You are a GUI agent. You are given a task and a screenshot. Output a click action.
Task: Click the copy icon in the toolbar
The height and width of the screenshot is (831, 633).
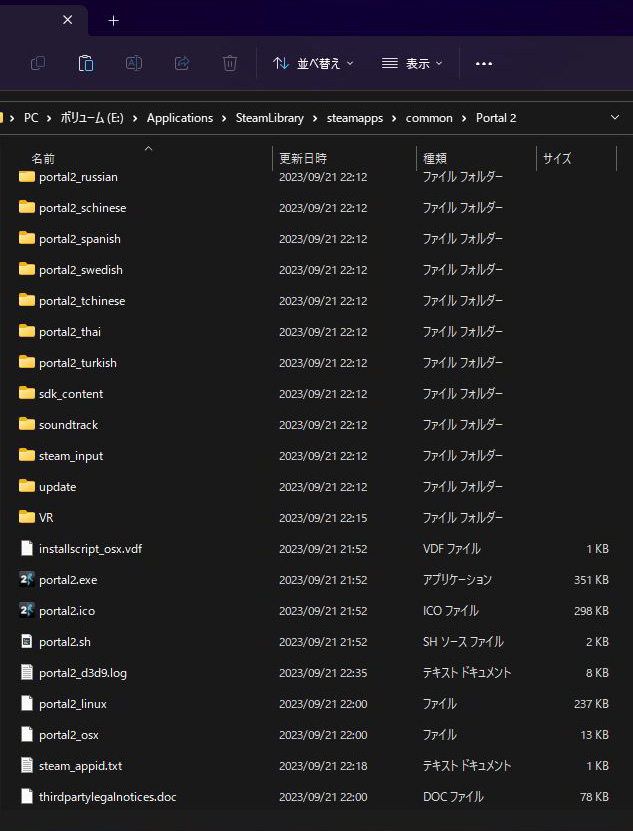[38, 64]
